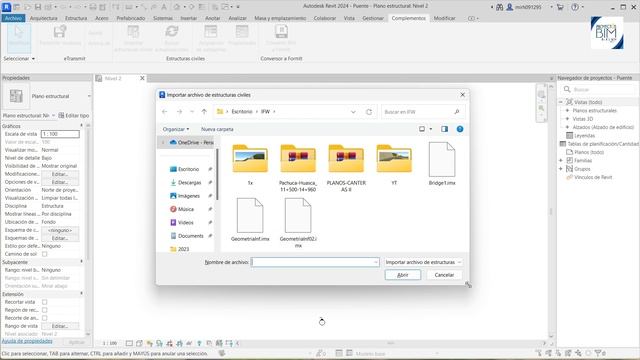Screen dimensions: 640x360
Task: Click the Conversor a FormIt ribbon icon
Action: (x=281, y=32)
